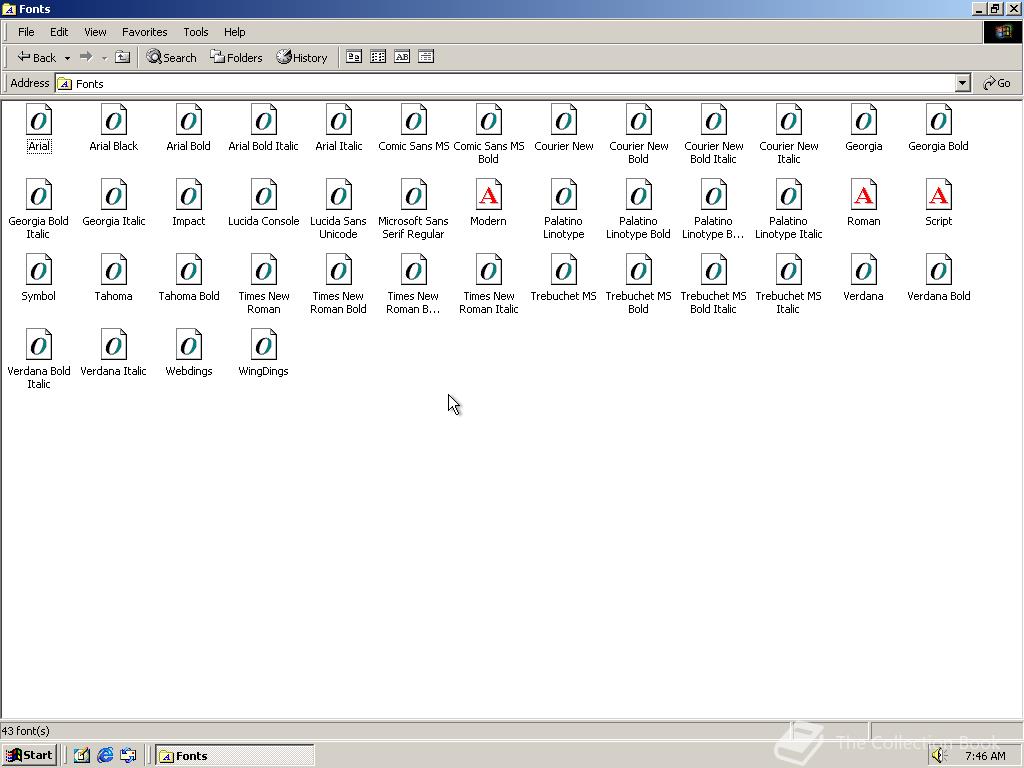Switch to List view in toolbar
Screen dimensions: 1024x768
click(x=378, y=57)
